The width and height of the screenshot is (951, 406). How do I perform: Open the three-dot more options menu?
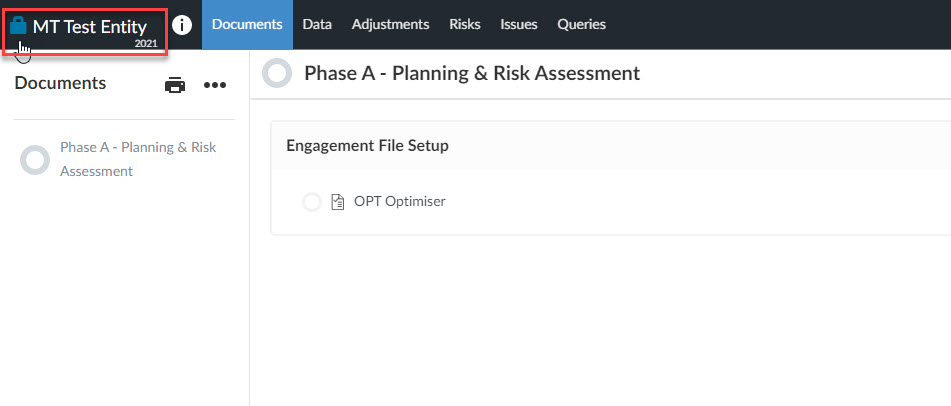tap(215, 86)
